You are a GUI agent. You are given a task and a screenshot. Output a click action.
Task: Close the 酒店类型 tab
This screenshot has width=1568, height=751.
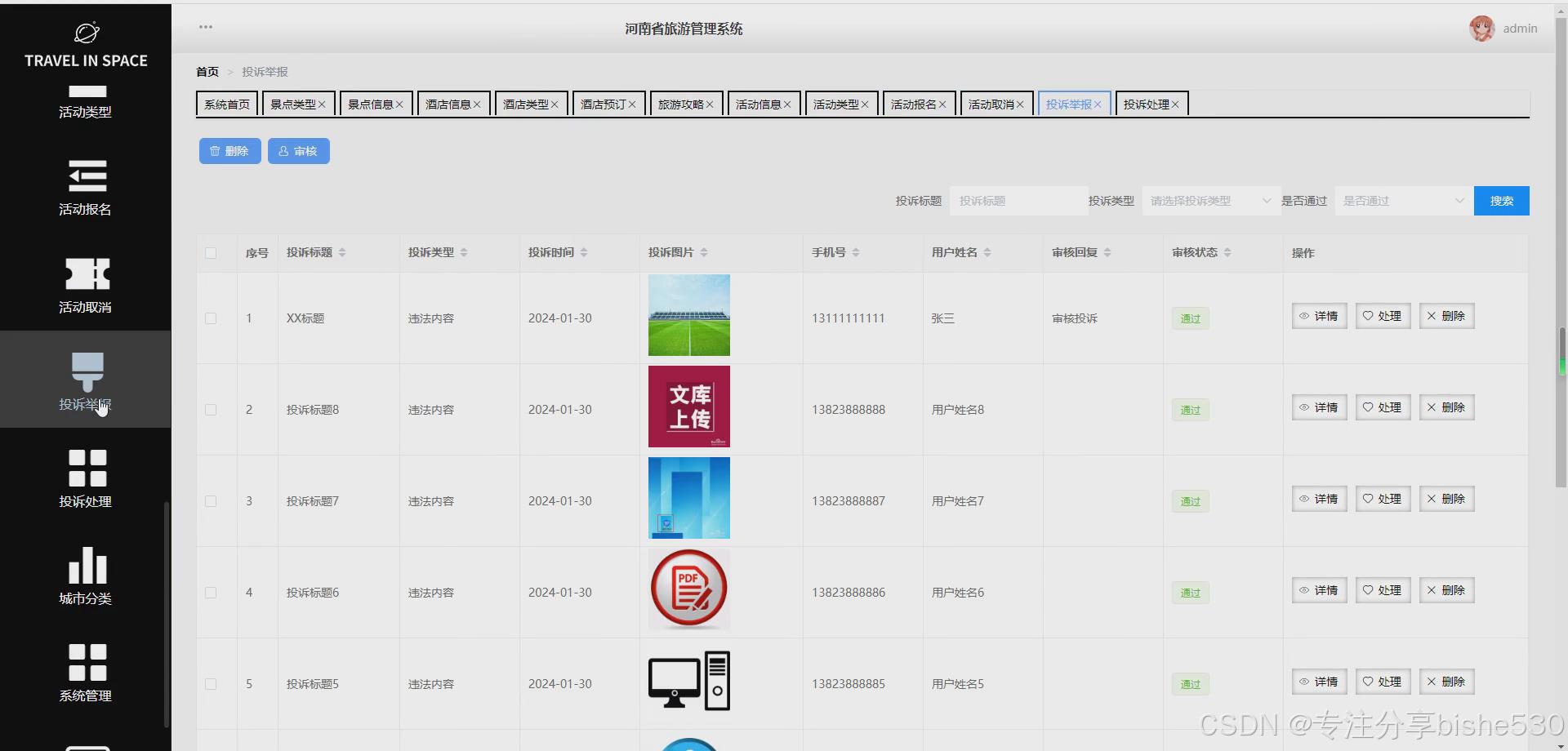point(555,104)
